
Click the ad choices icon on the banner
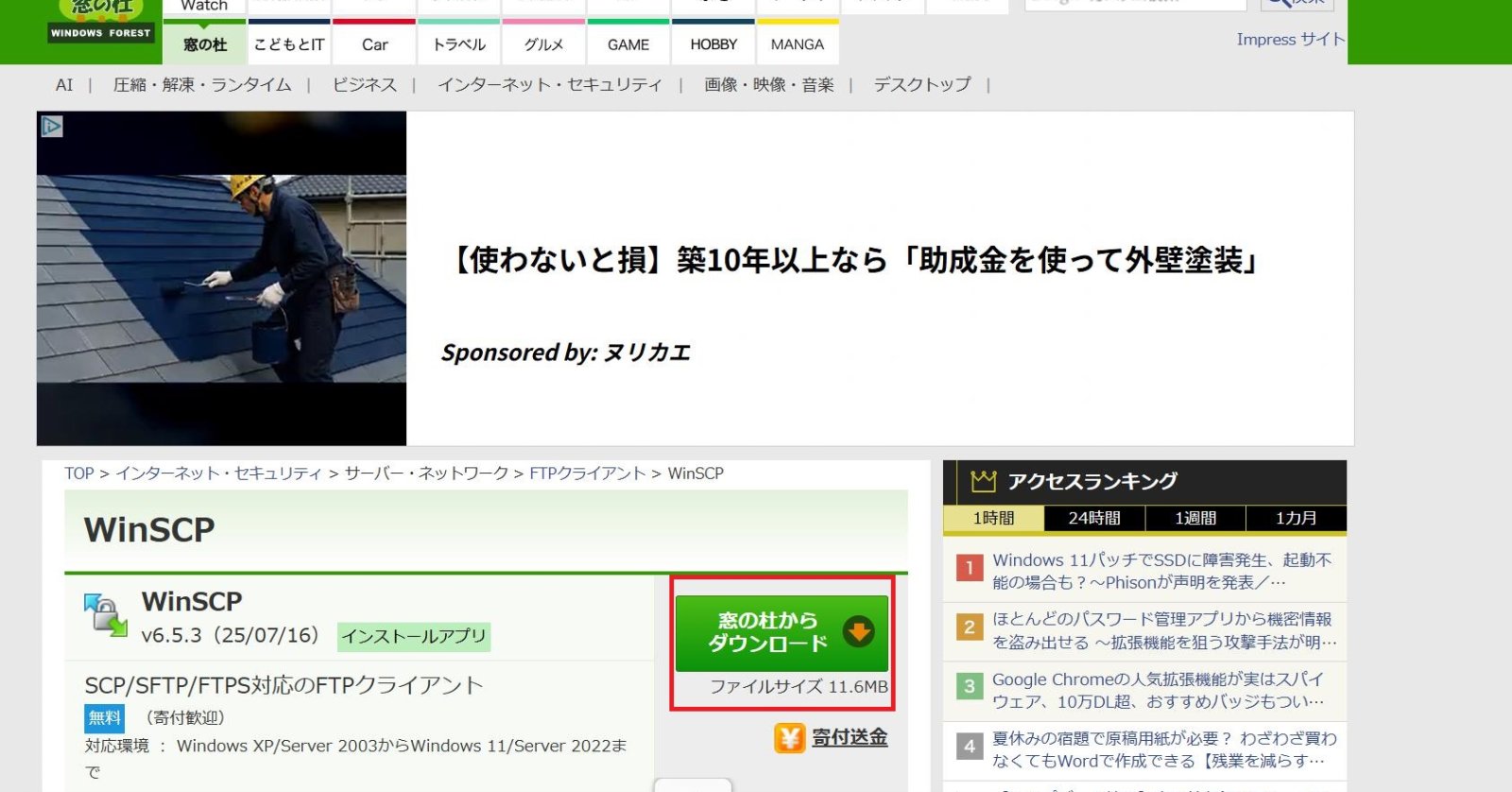coord(52,126)
